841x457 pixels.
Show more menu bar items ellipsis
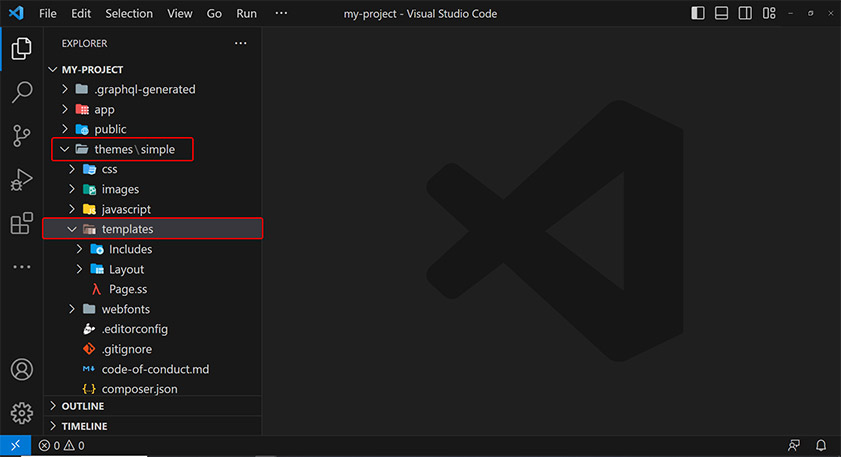(x=281, y=13)
